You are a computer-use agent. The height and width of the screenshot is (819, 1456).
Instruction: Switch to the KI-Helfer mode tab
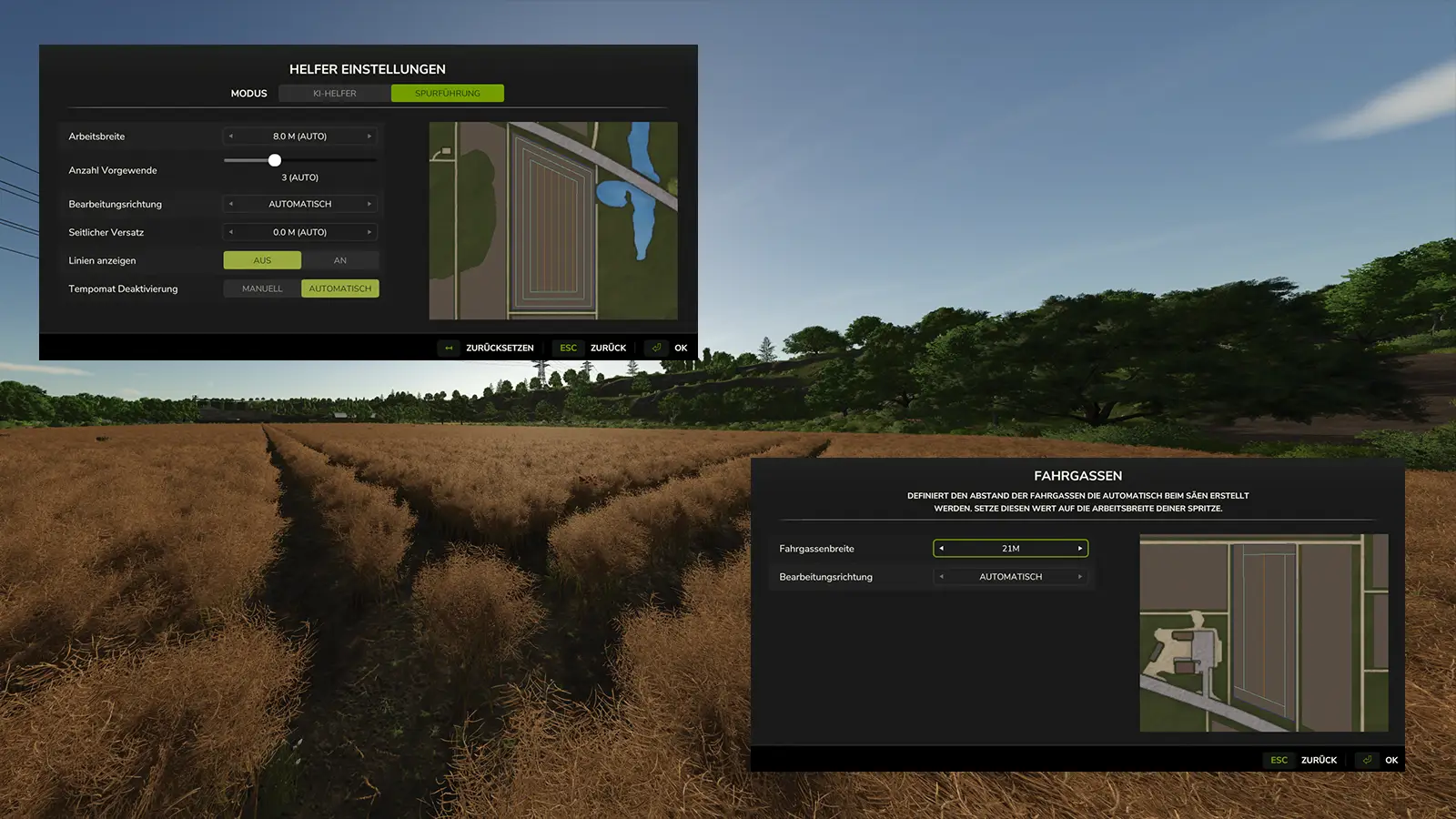click(334, 93)
